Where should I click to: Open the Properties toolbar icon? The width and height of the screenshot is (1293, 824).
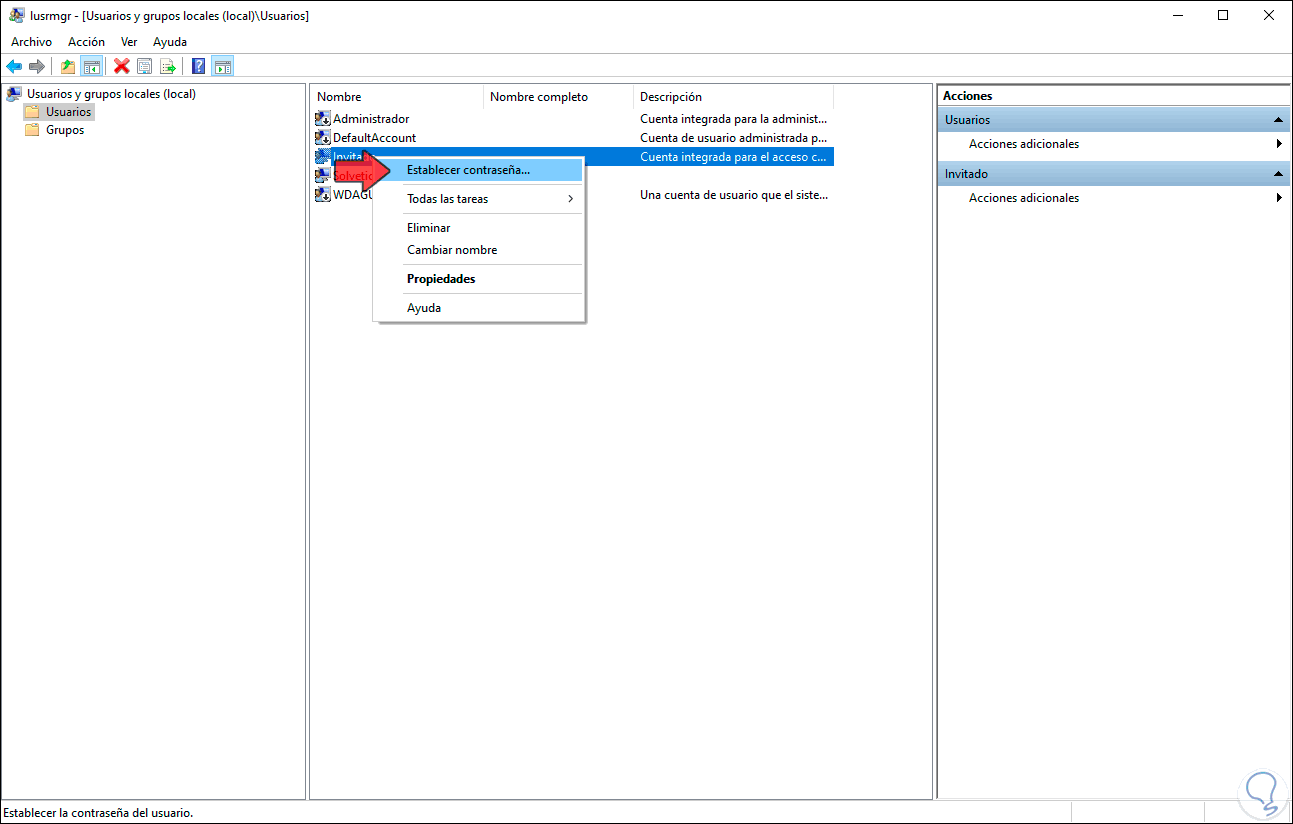pyautogui.click(x=144, y=66)
